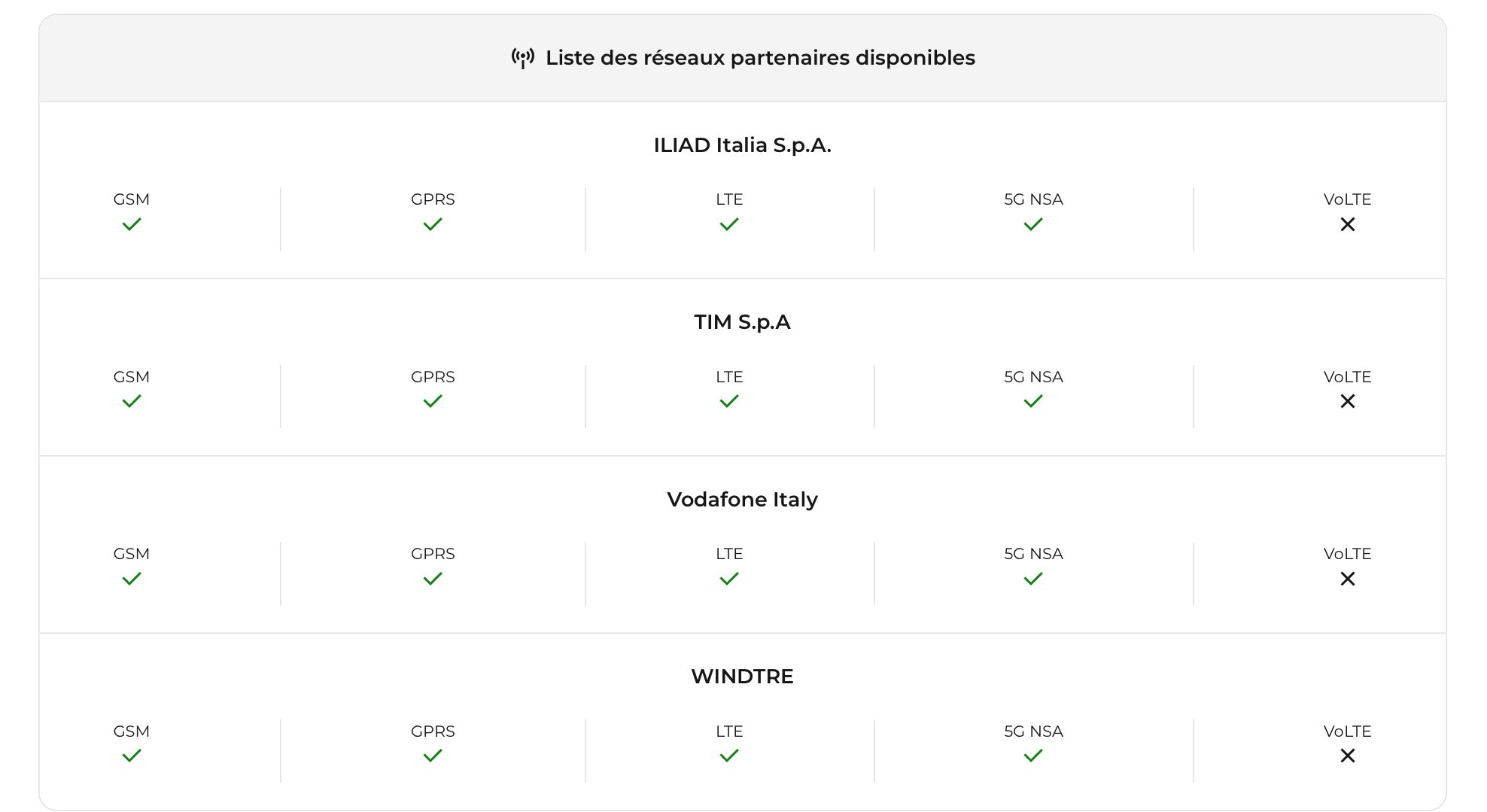This screenshot has height=812, width=1487.
Task: Click the GPRS checkmark under ILIAD Italia
Action: pos(433,224)
